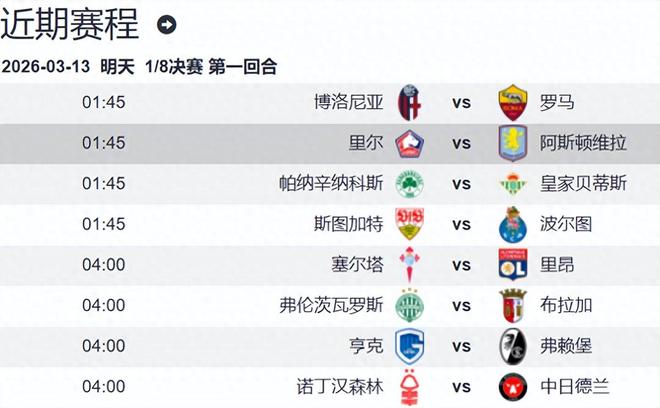Click the Porto club crest
This screenshot has height=408, width=660.
[512, 225]
